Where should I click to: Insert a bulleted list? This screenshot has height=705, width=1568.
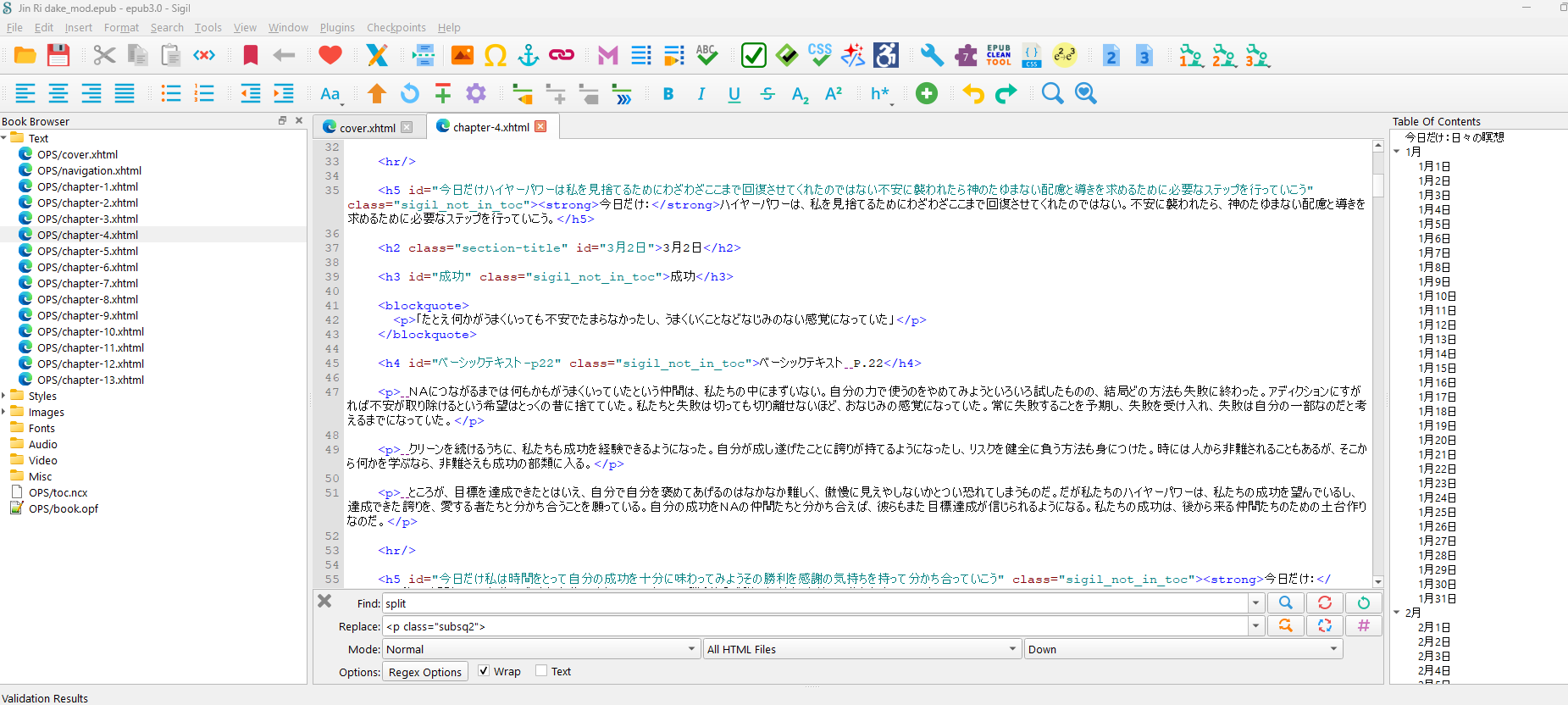171,93
